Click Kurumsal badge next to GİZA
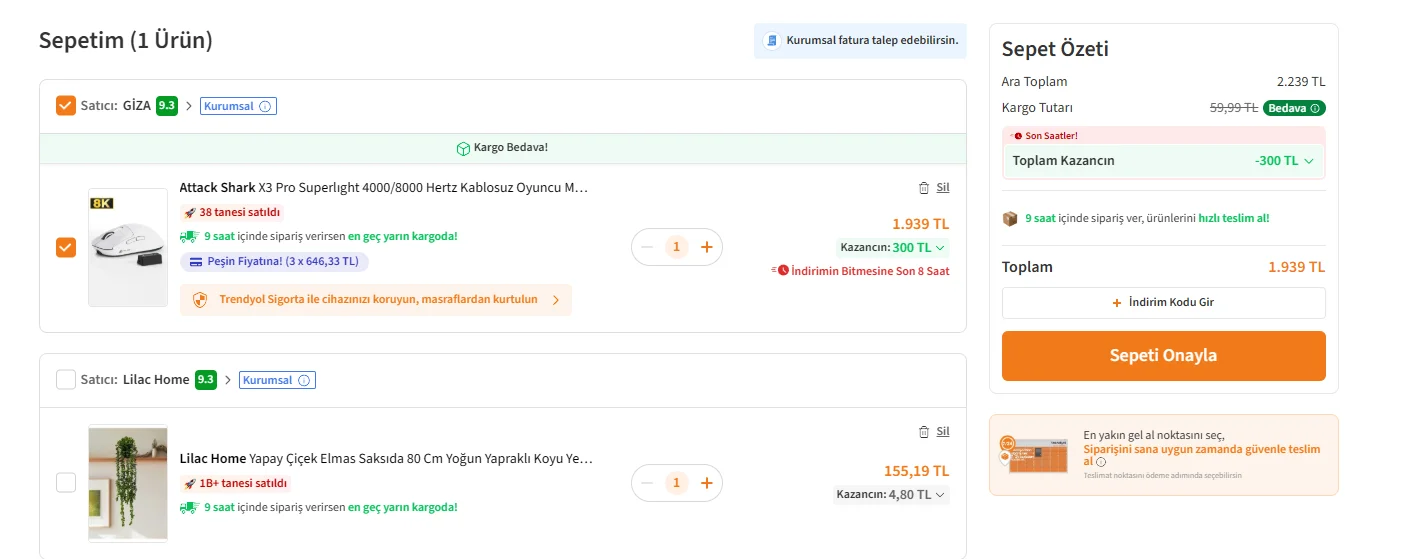1419x559 pixels. (x=238, y=106)
